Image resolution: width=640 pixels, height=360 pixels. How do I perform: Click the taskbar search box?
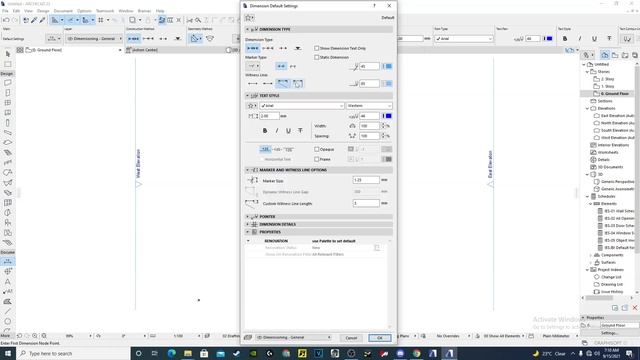pyautogui.click(x=73, y=353)
